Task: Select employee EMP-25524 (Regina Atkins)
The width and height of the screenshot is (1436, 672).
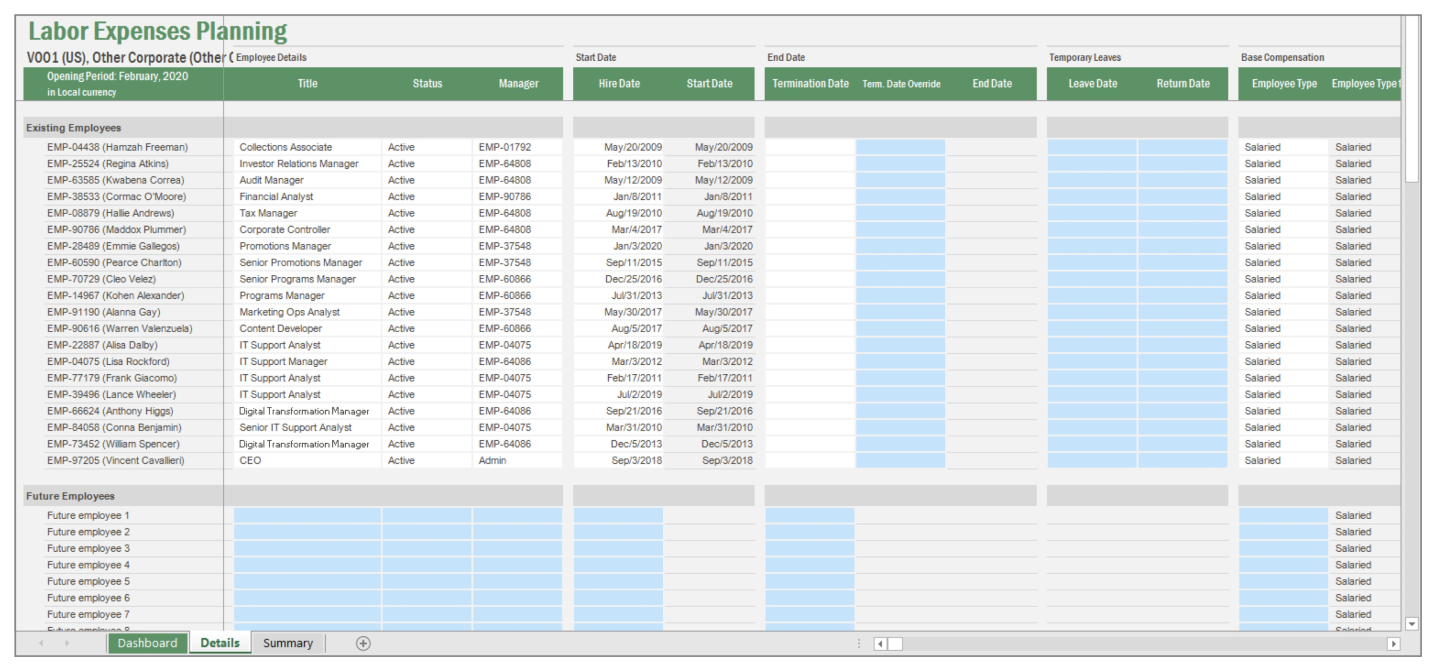Action: pos(108,164)
